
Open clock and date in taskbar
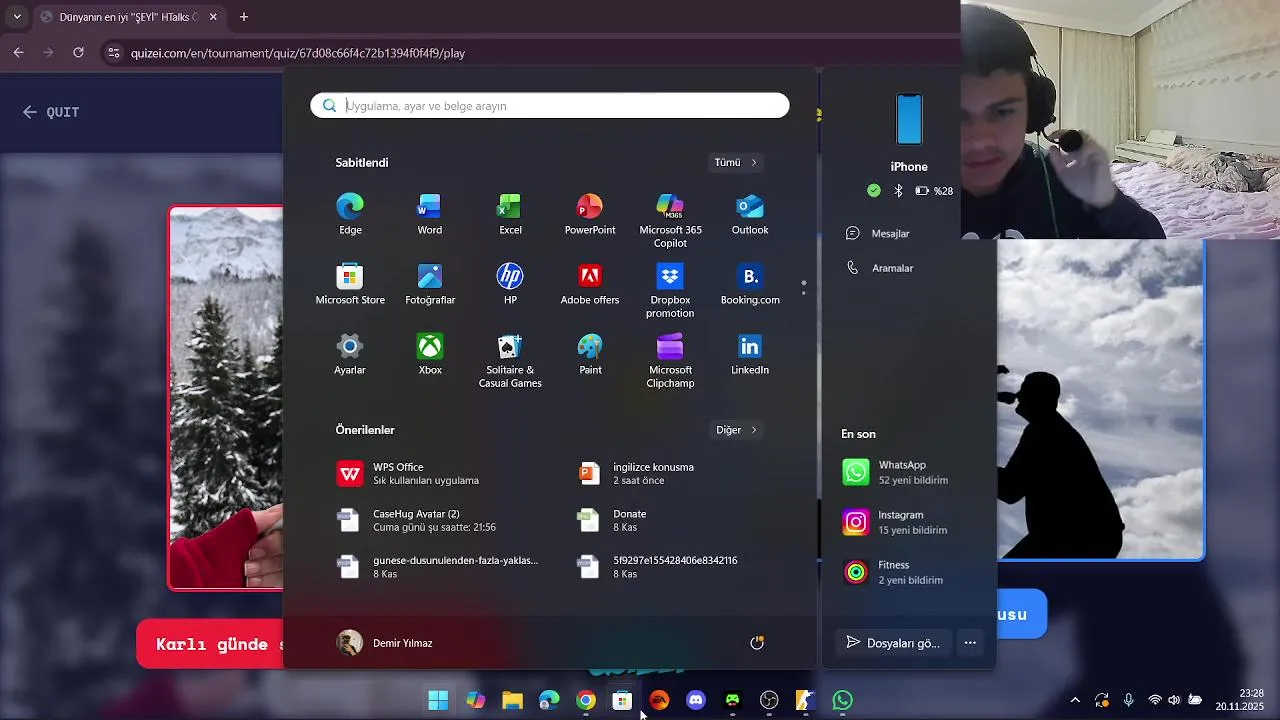pos(1239,700)
